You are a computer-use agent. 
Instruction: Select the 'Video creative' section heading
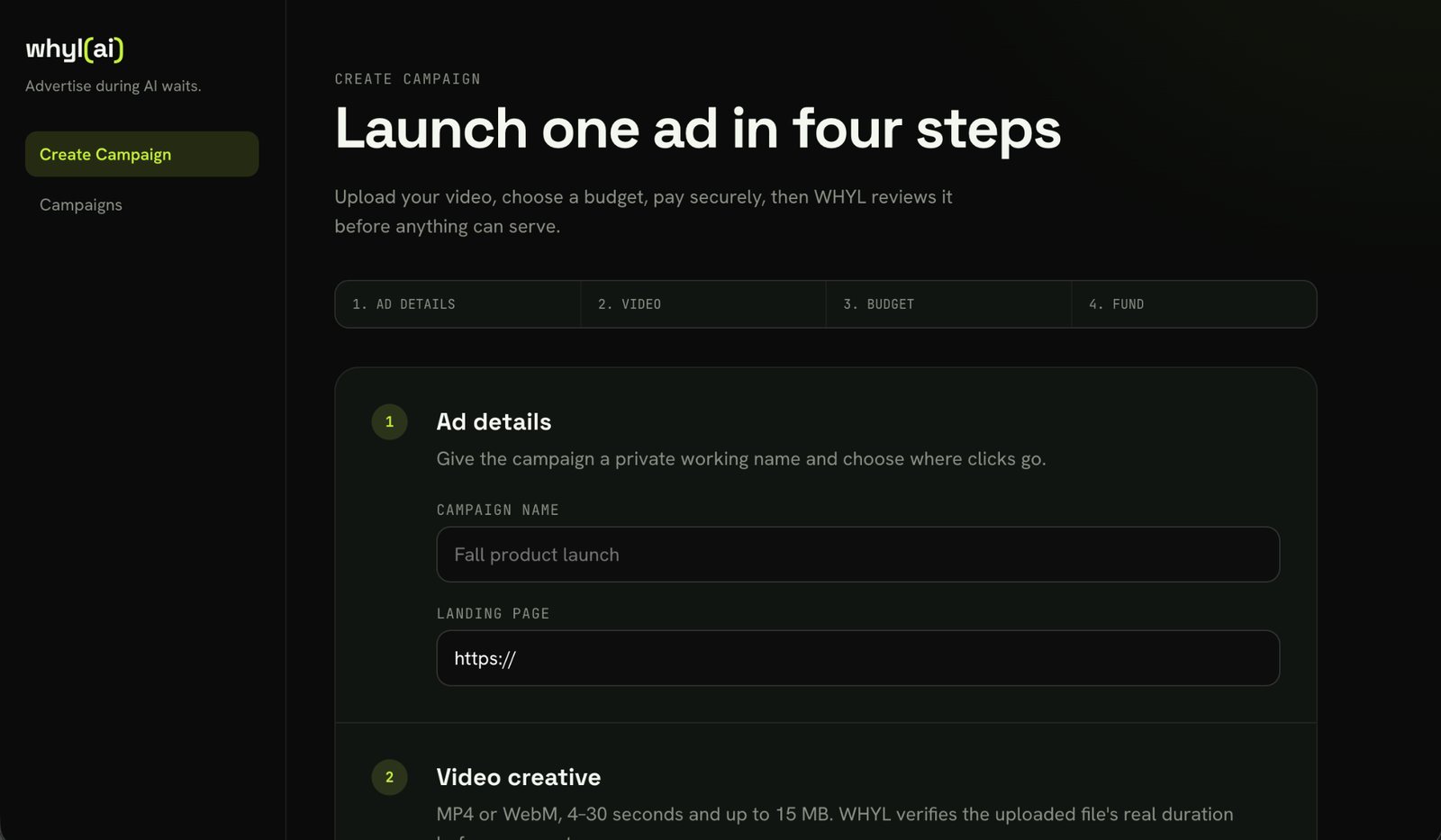518,777
